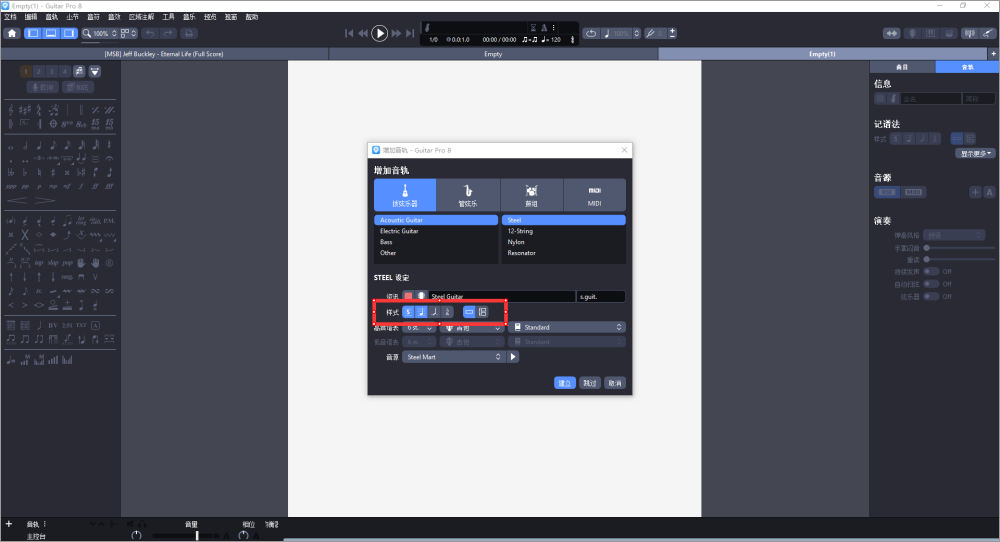Click the loop playback icon
The image size is (1000, 542).
coord(591,33)
